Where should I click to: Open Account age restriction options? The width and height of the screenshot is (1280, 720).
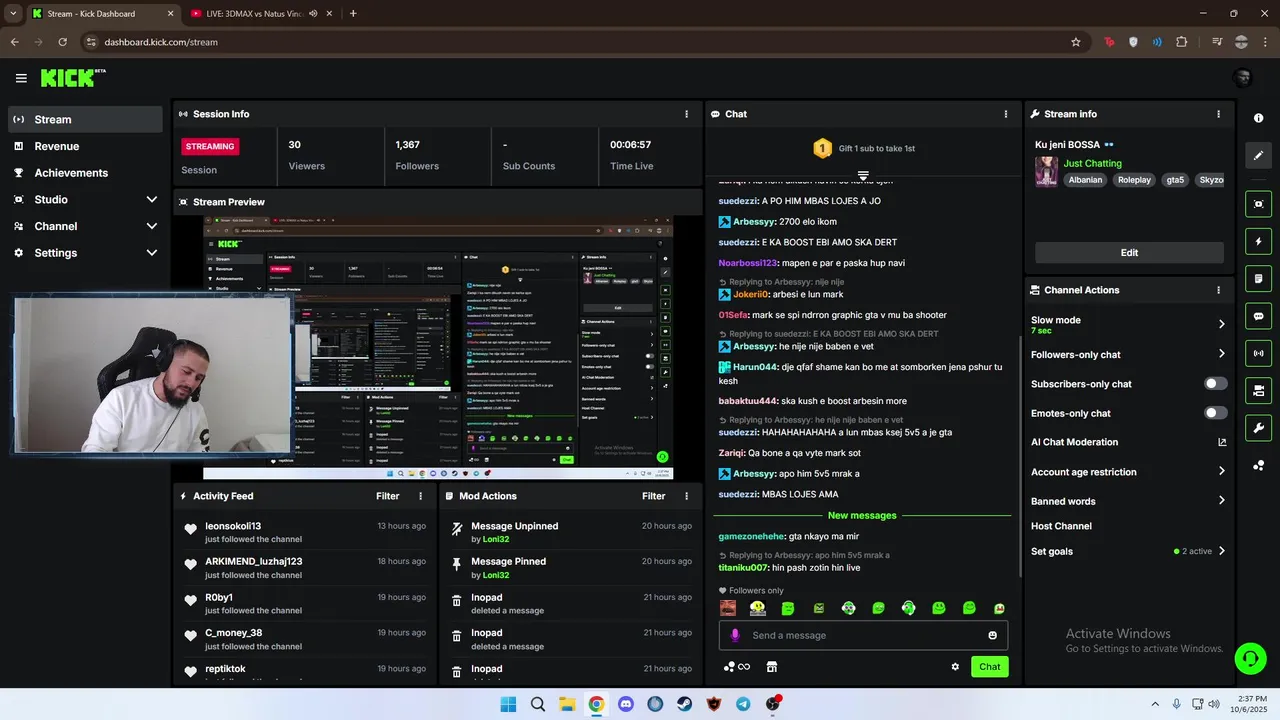tap(1221, 472)
